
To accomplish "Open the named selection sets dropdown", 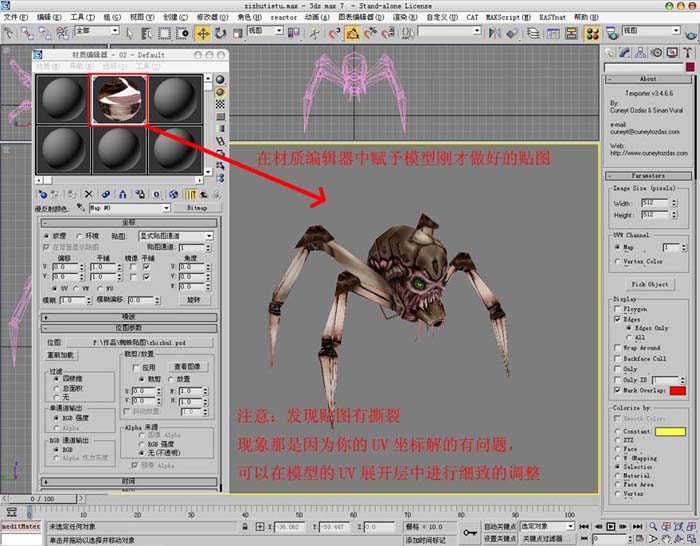I will click(450, 31).
